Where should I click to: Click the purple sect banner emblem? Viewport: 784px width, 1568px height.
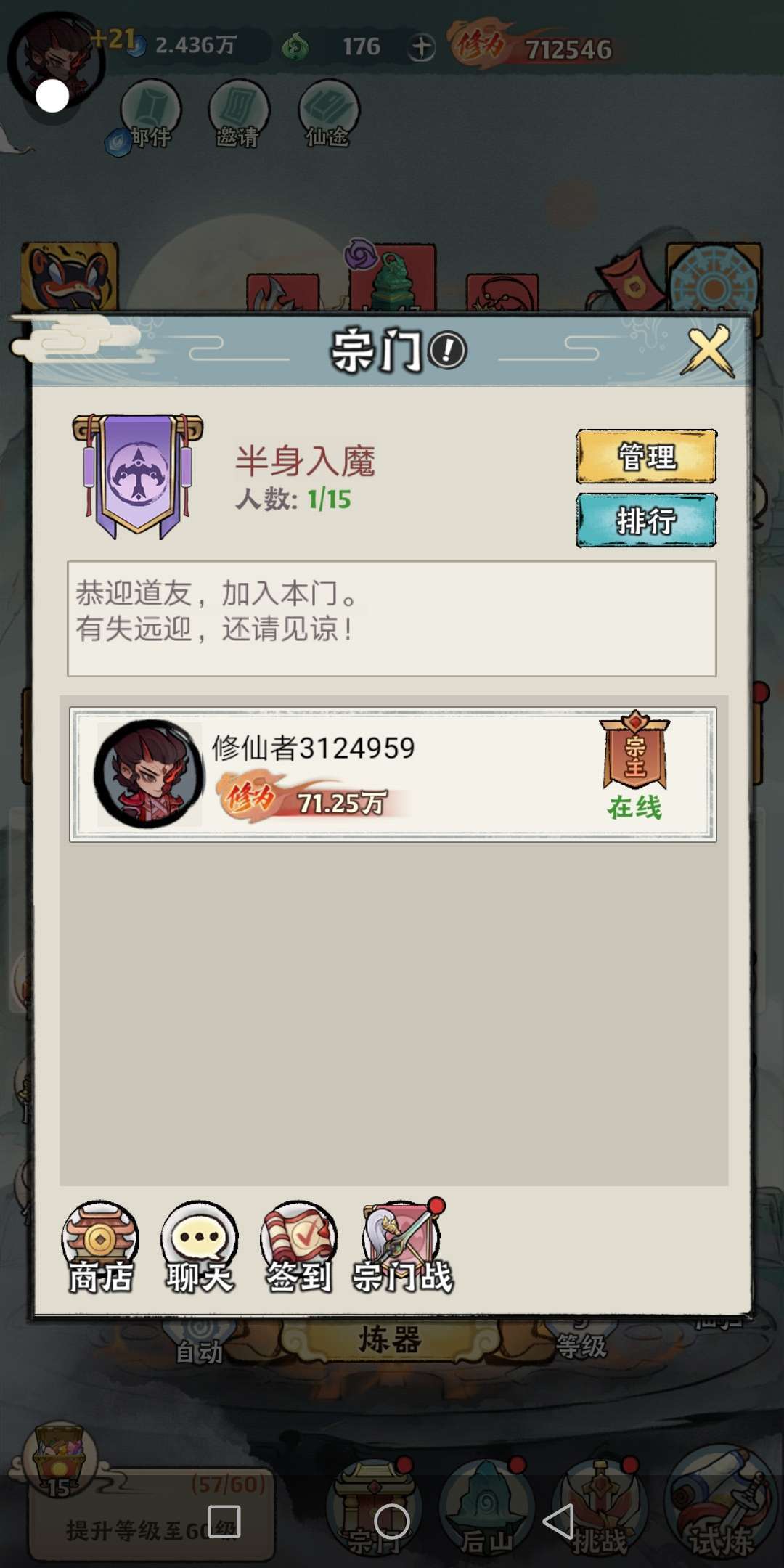(138, 476)
